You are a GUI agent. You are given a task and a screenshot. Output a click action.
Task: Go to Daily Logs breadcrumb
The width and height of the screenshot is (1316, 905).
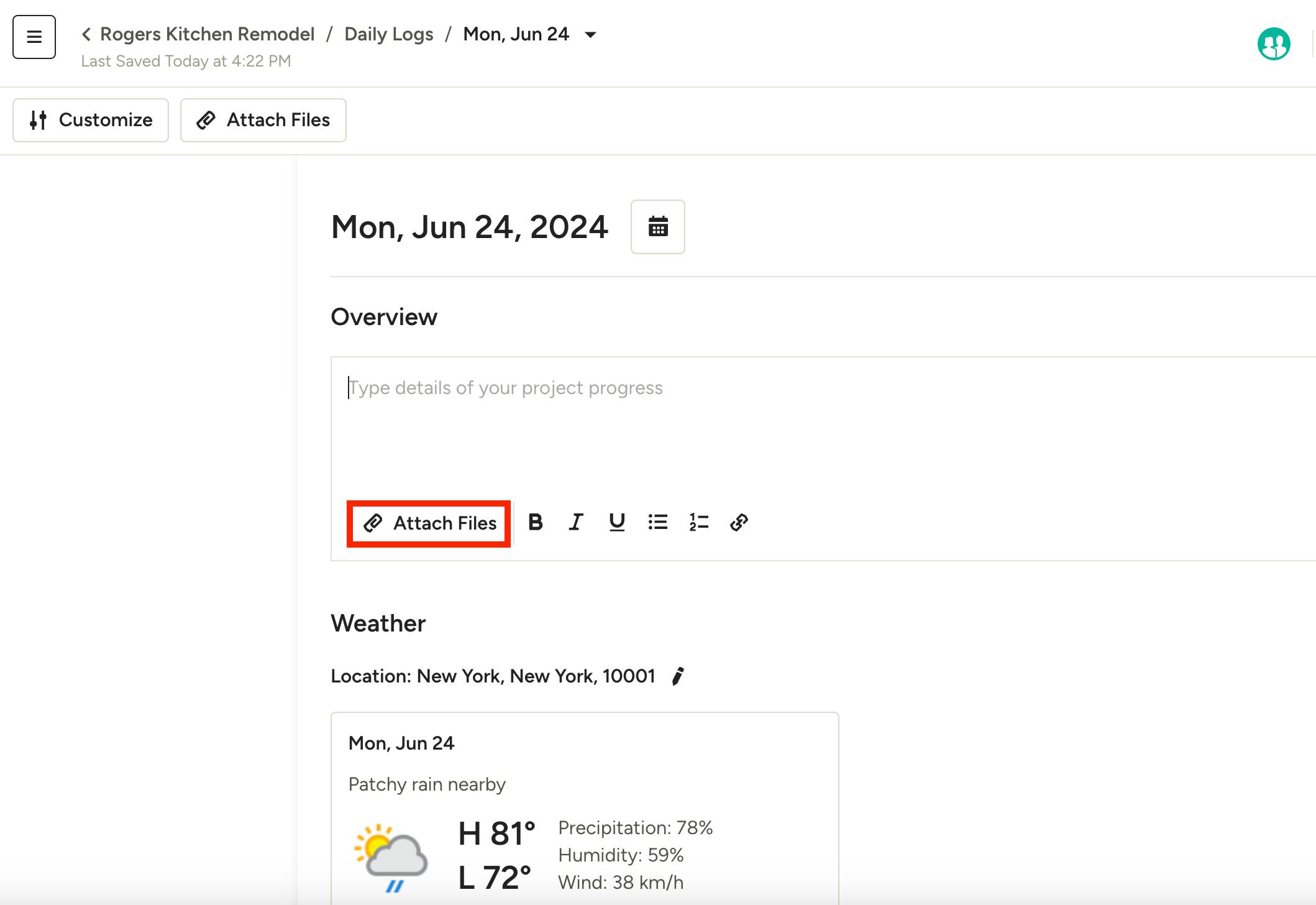point(389,34)
